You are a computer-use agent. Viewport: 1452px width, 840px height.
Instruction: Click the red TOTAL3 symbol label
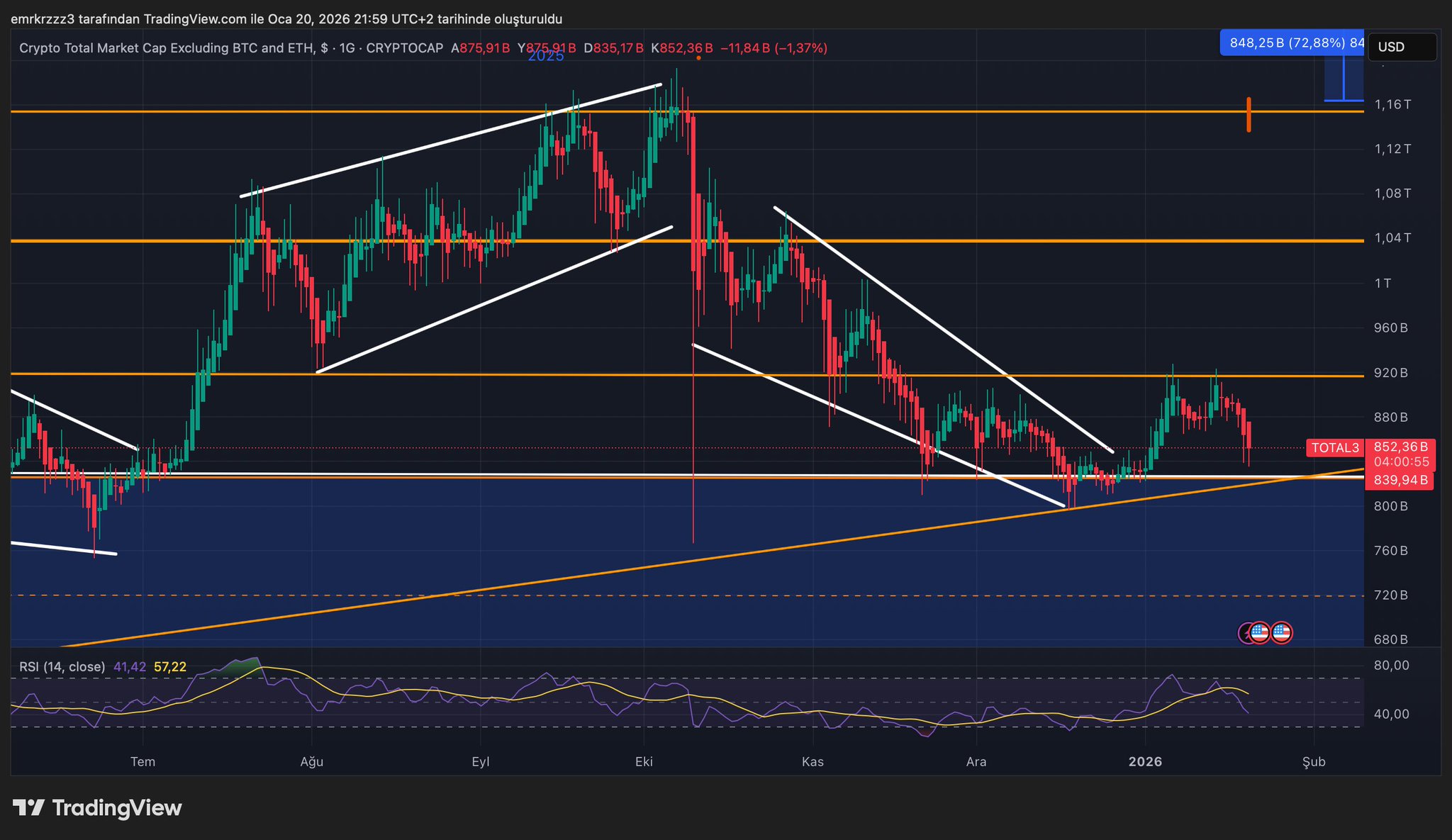(1335, 447)
